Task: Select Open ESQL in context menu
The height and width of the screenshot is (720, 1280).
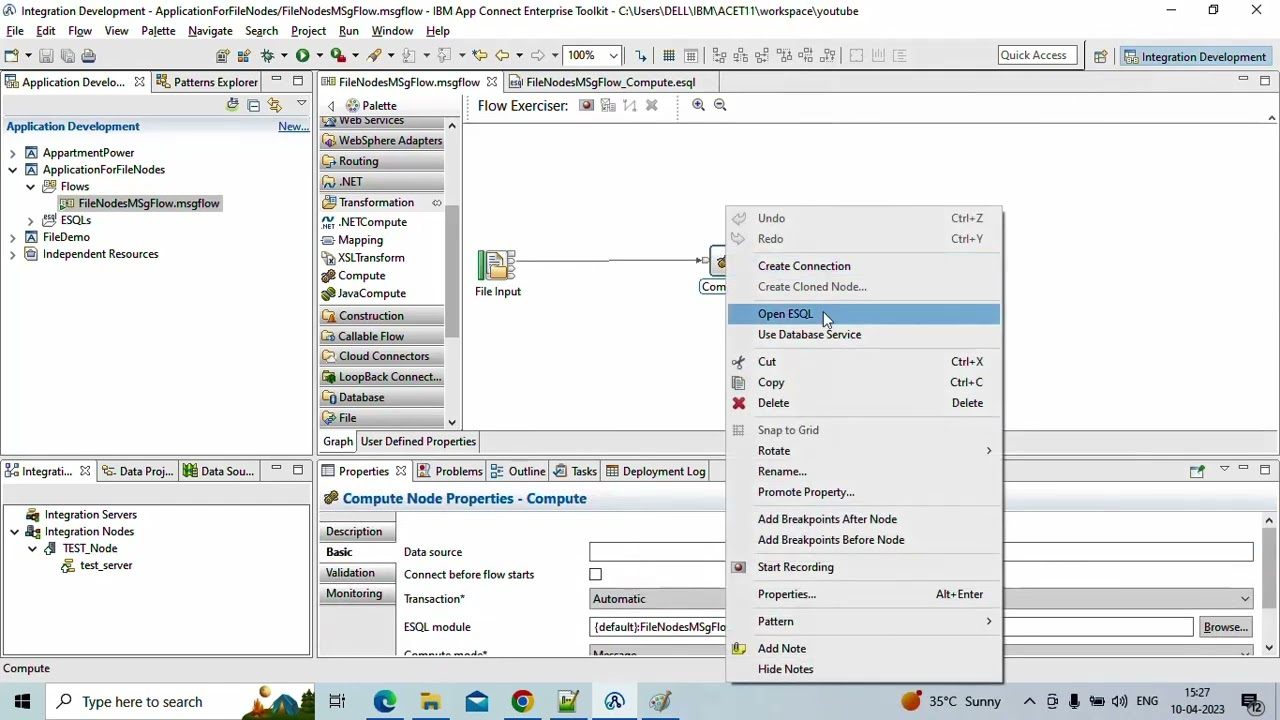Action: 863,314
